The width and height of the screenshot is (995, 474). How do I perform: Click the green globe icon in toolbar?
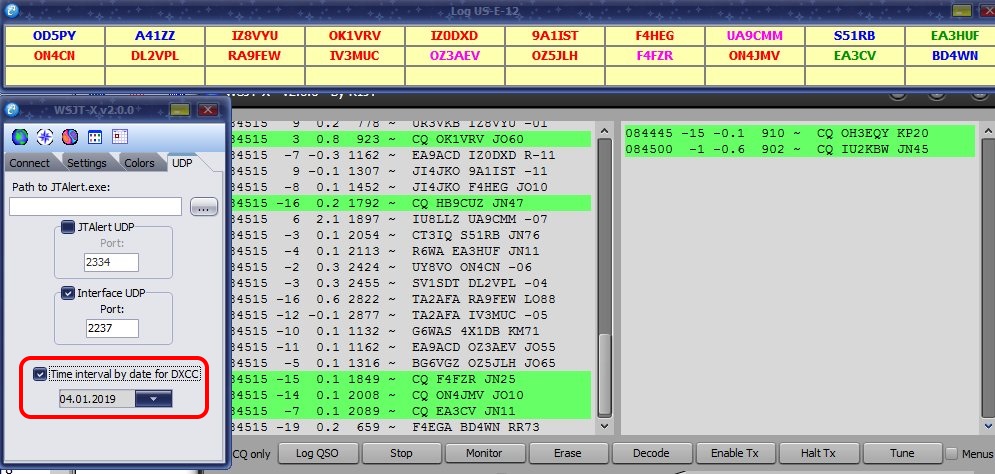(x=20, y=137)
